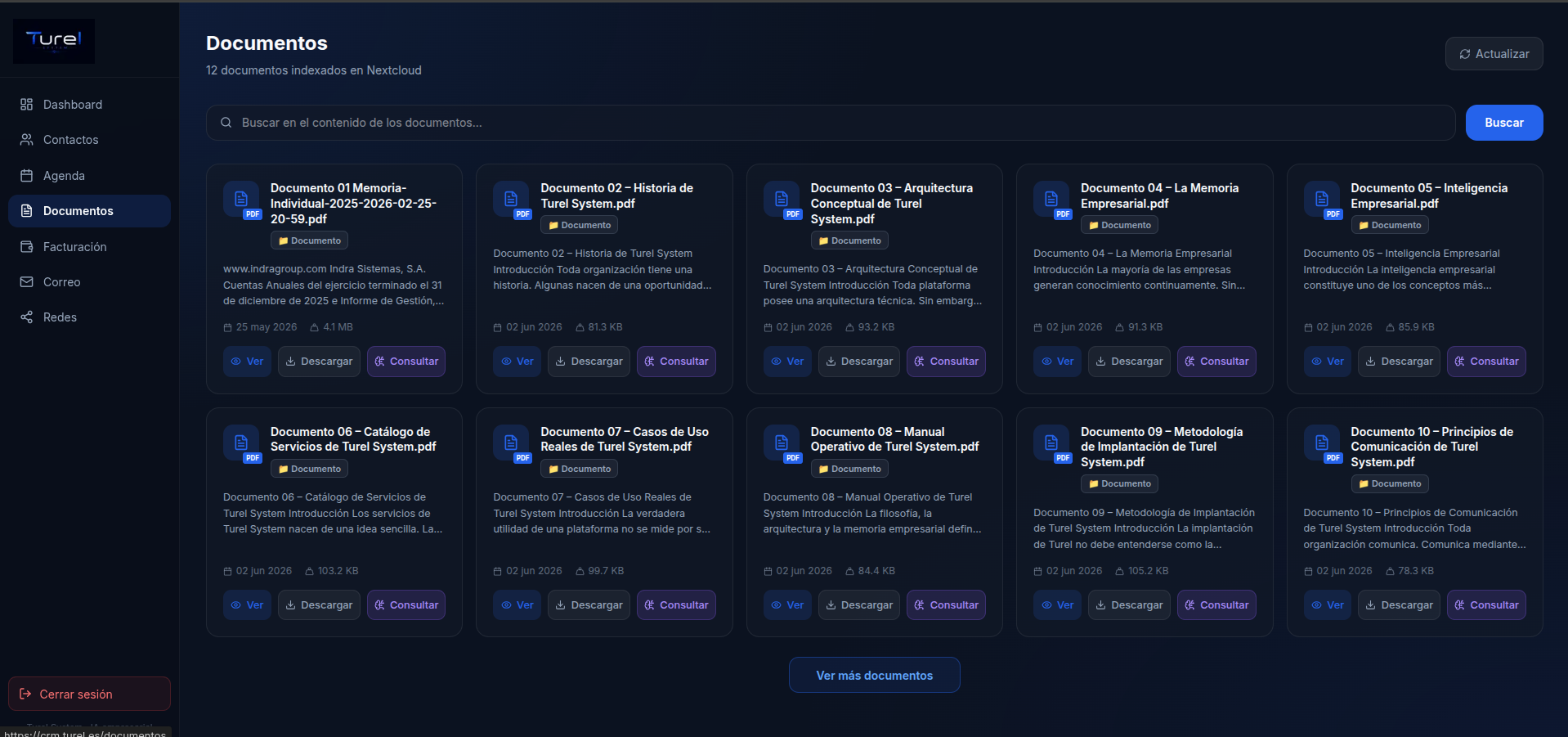
Task: Click the Turel logo in sidebar
Action: (54, 41)
